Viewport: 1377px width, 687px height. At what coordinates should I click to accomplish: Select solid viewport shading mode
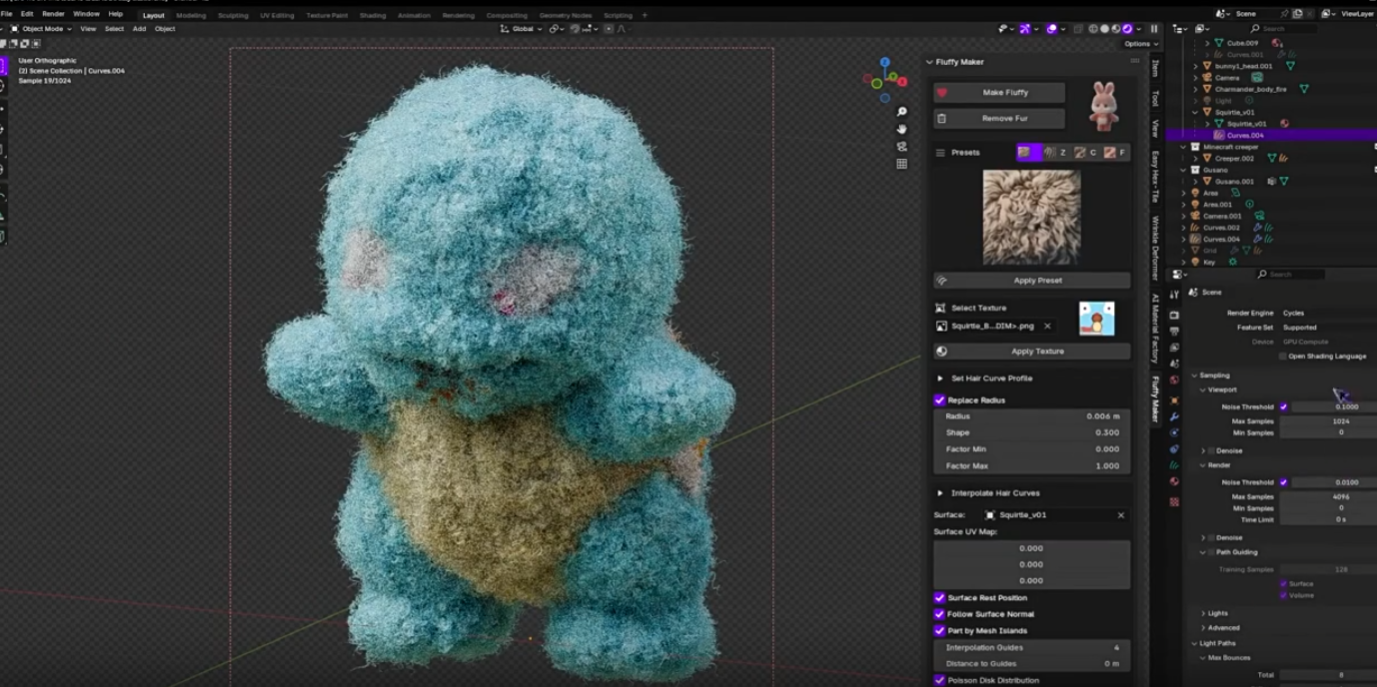[x=1104, y=29]
